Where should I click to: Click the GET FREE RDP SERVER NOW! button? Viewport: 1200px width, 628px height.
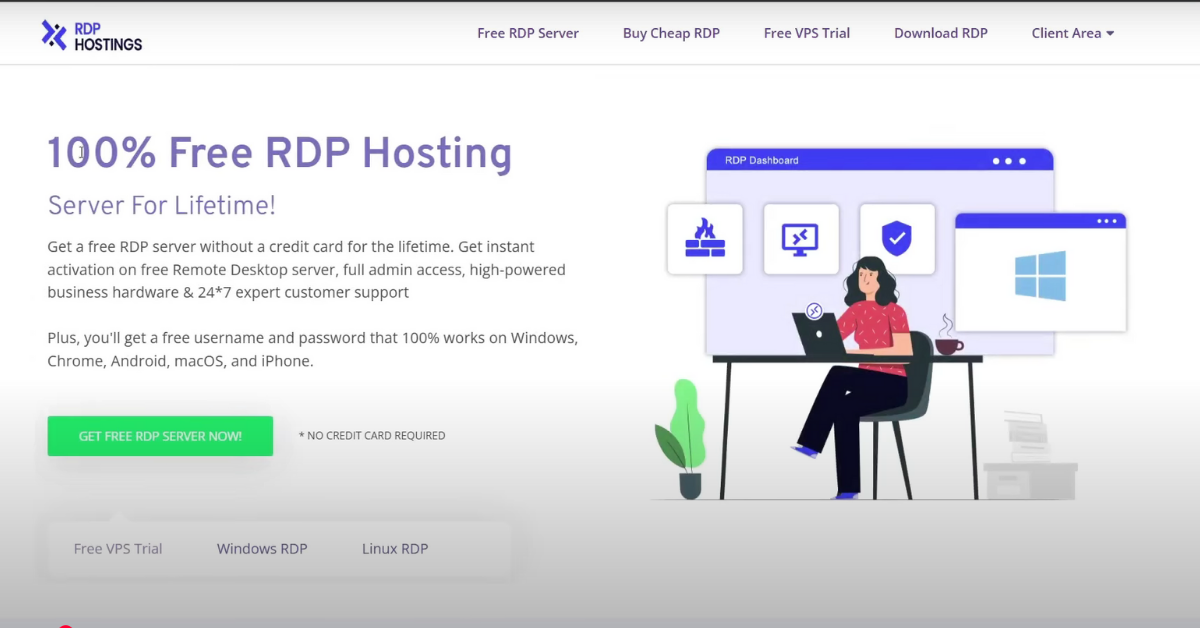(160, 436)
